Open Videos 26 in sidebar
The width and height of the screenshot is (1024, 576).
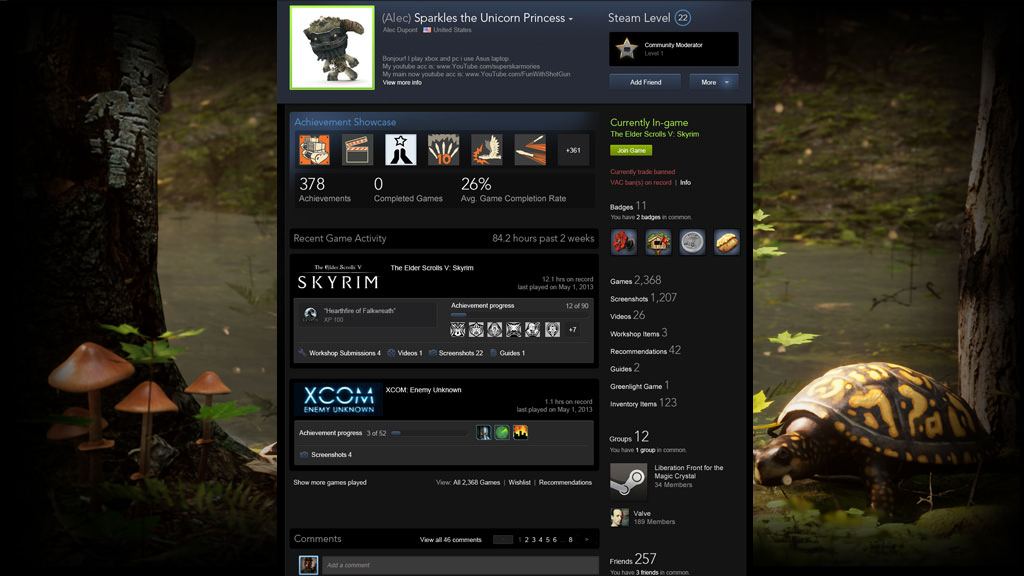[x=628, y=315]
